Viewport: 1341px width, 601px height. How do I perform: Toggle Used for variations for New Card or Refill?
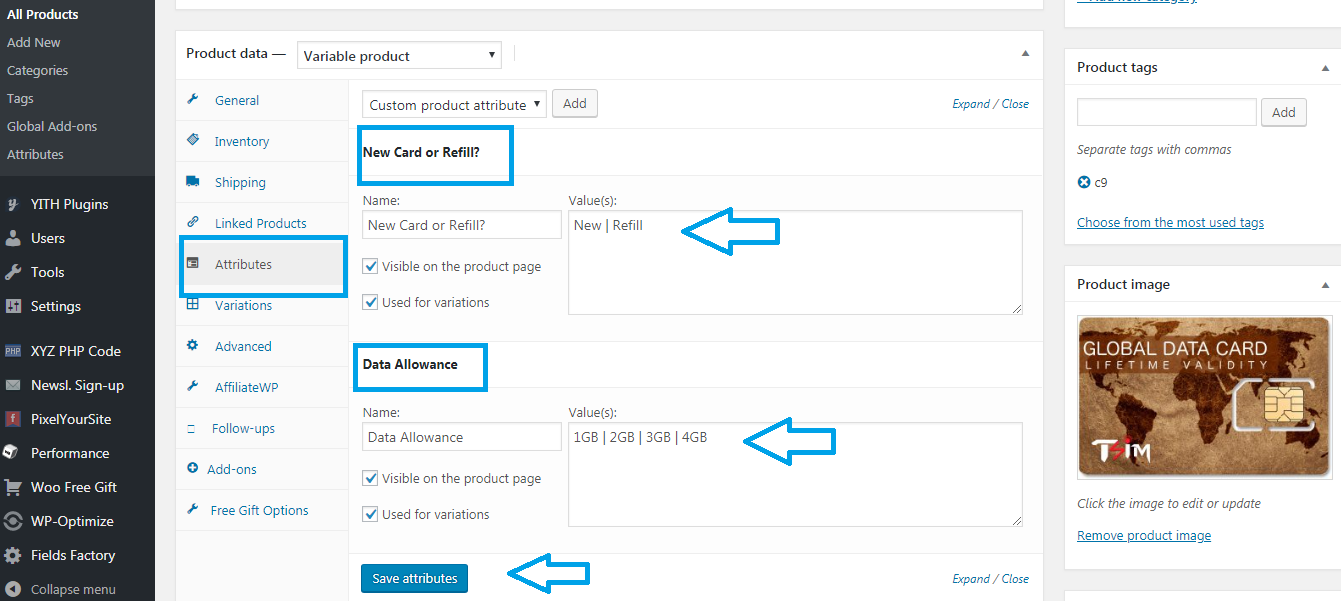click(x=371, y=302)
